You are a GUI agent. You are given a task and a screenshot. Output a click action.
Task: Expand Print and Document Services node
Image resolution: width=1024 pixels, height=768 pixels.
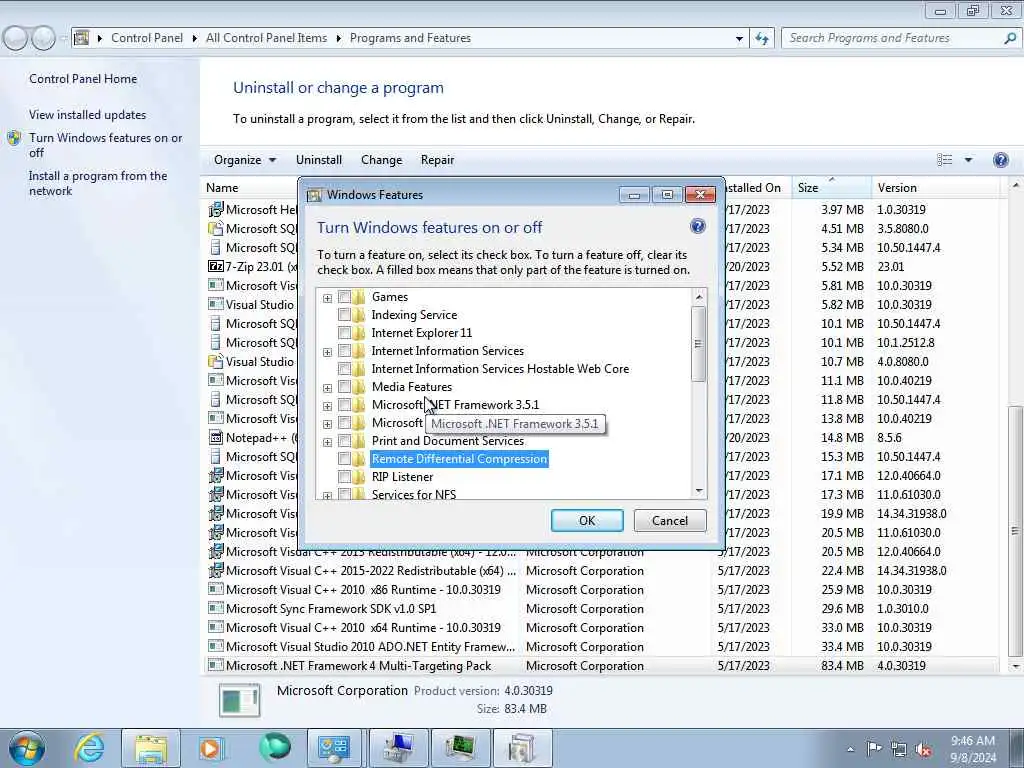[327, 442]
